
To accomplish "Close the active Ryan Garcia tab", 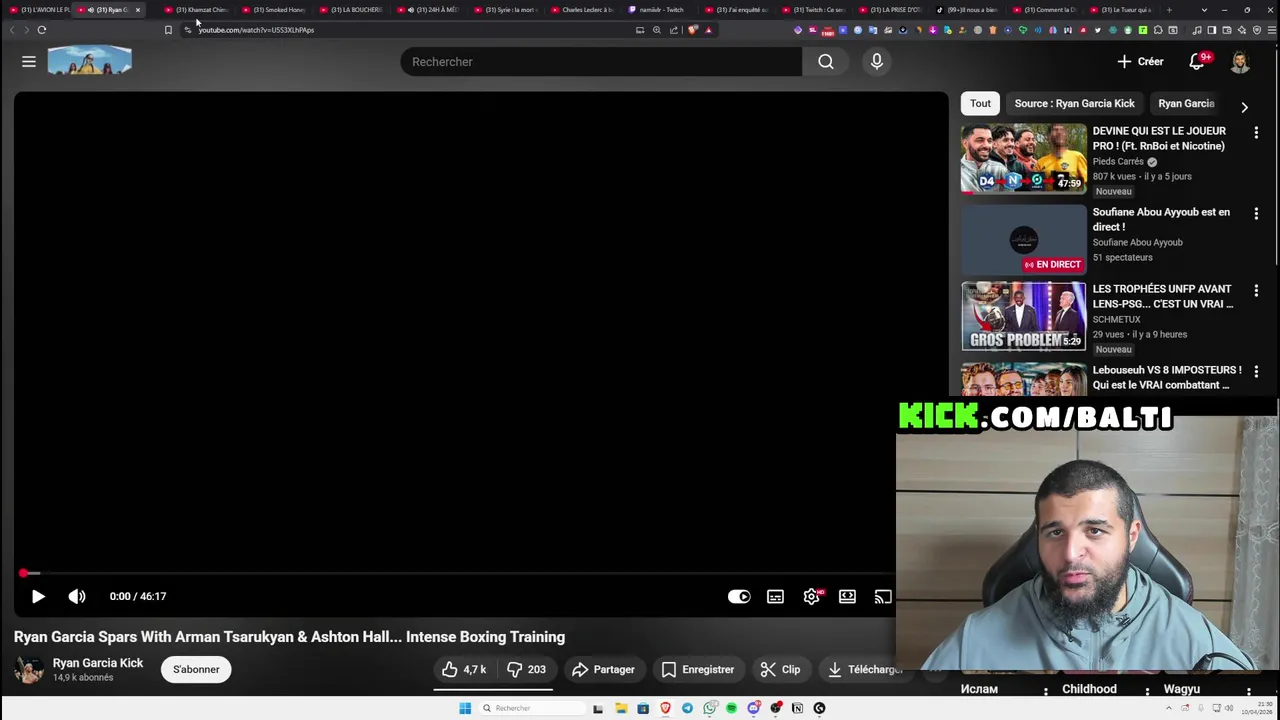I will (x=138, y=10).
